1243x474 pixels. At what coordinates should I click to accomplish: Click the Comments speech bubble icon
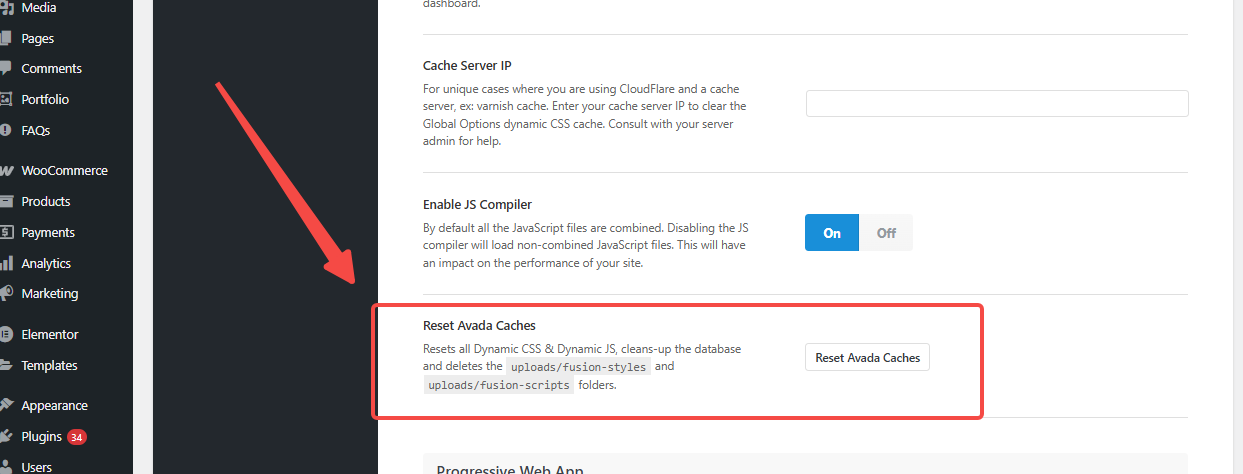[6, 69]
